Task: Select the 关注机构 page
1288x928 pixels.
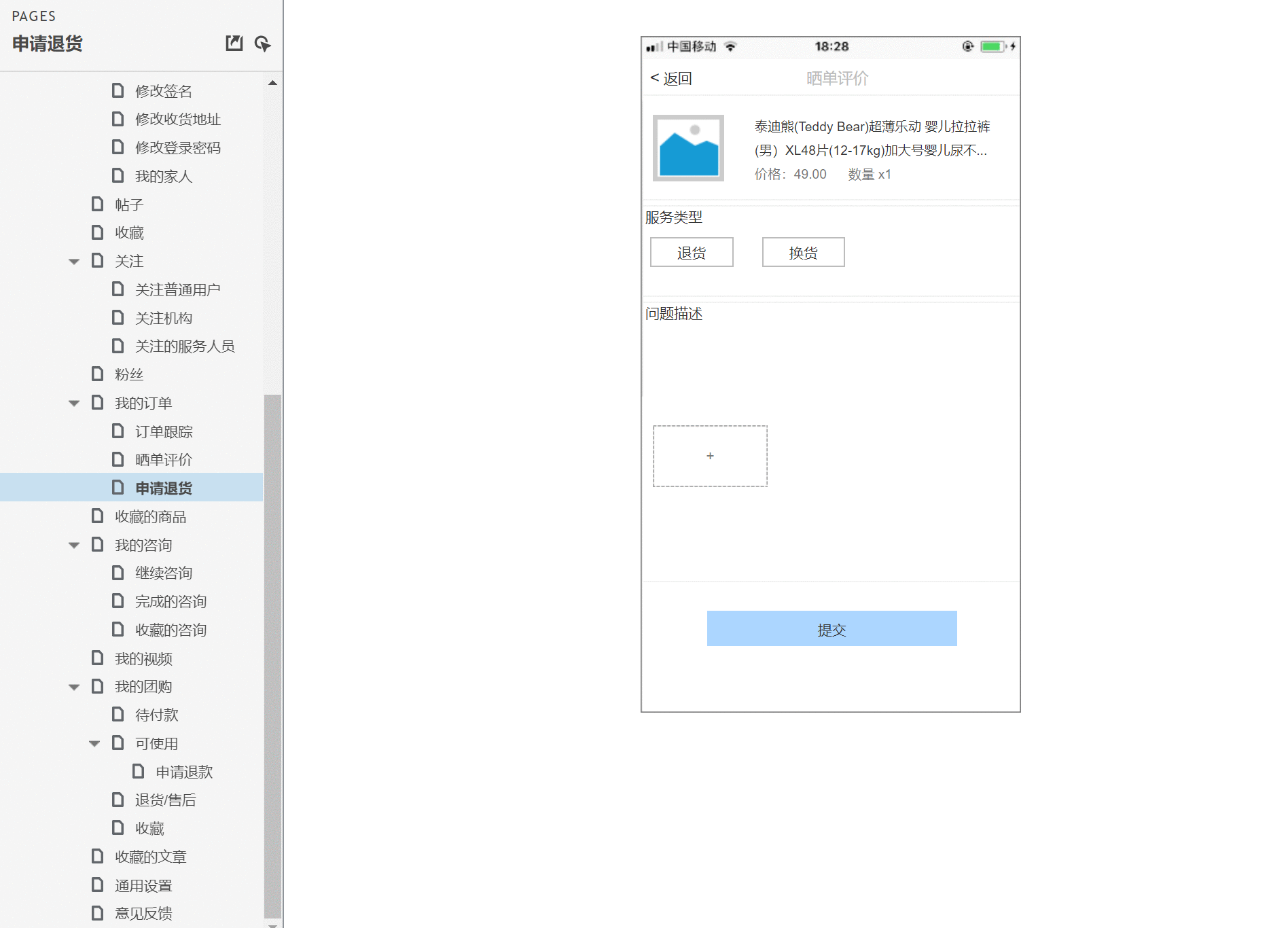Action: point(164,318)
